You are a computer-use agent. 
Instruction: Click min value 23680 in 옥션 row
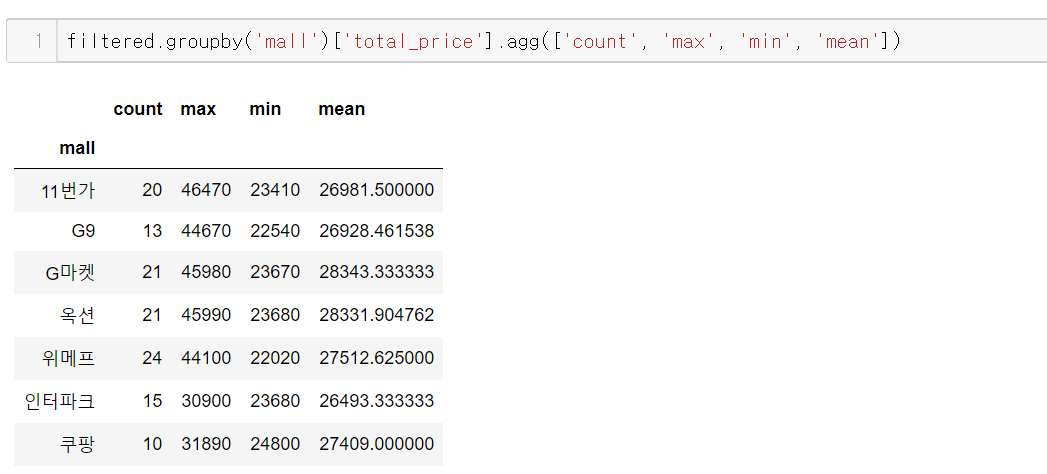coord(275,314)
